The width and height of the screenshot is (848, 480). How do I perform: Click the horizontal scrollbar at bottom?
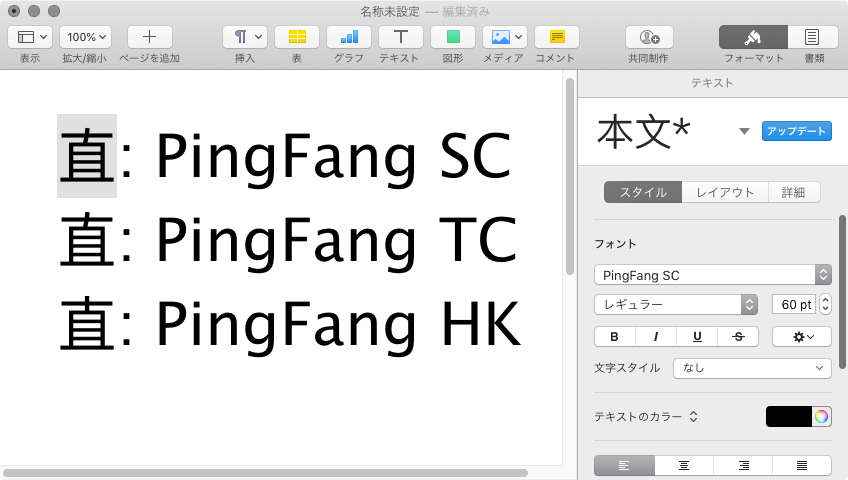pos(265,473)
